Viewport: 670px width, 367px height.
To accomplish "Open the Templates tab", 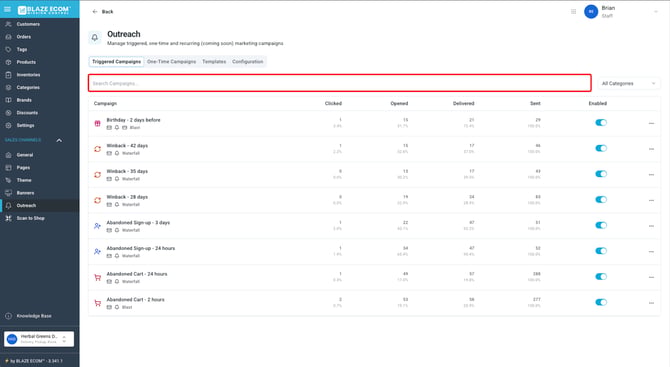I will pyautogui.click(x=214, y=62).
